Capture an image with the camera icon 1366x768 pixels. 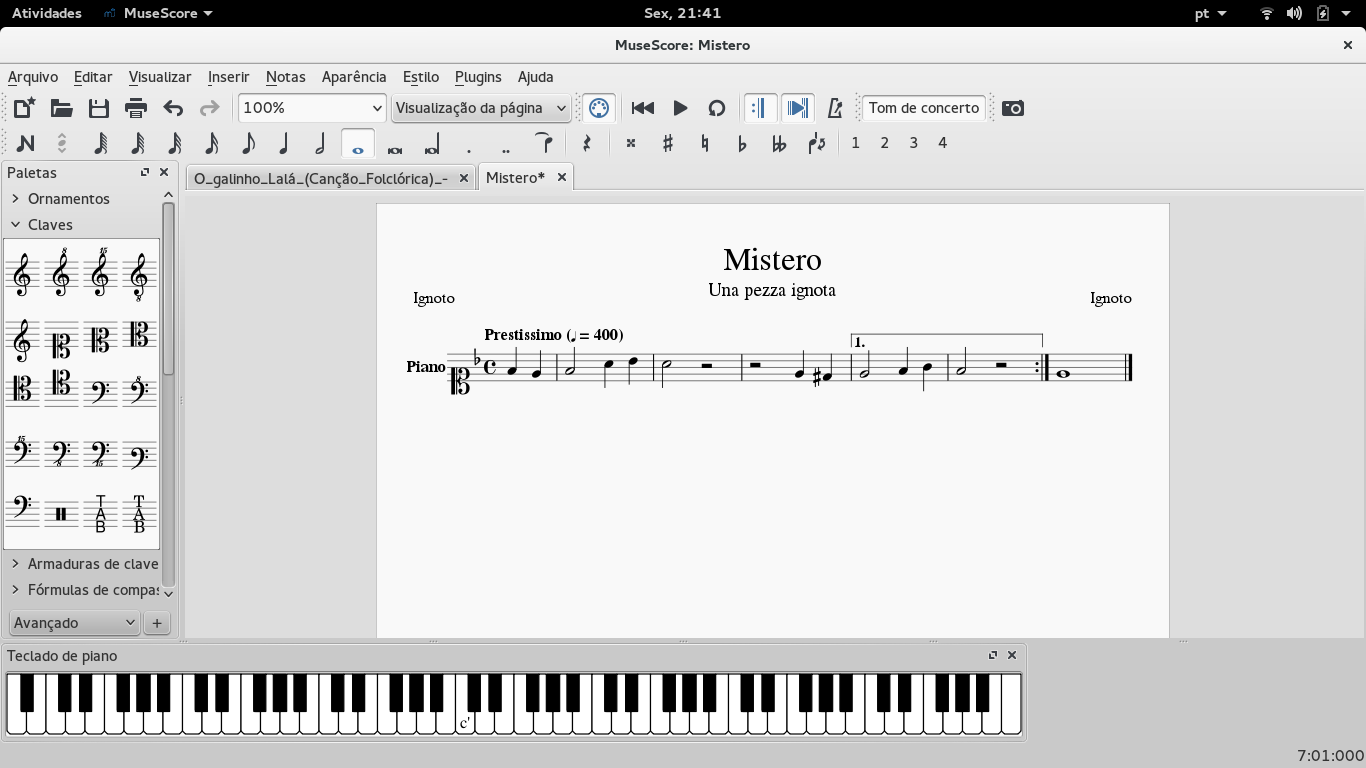pos(1012,108)
